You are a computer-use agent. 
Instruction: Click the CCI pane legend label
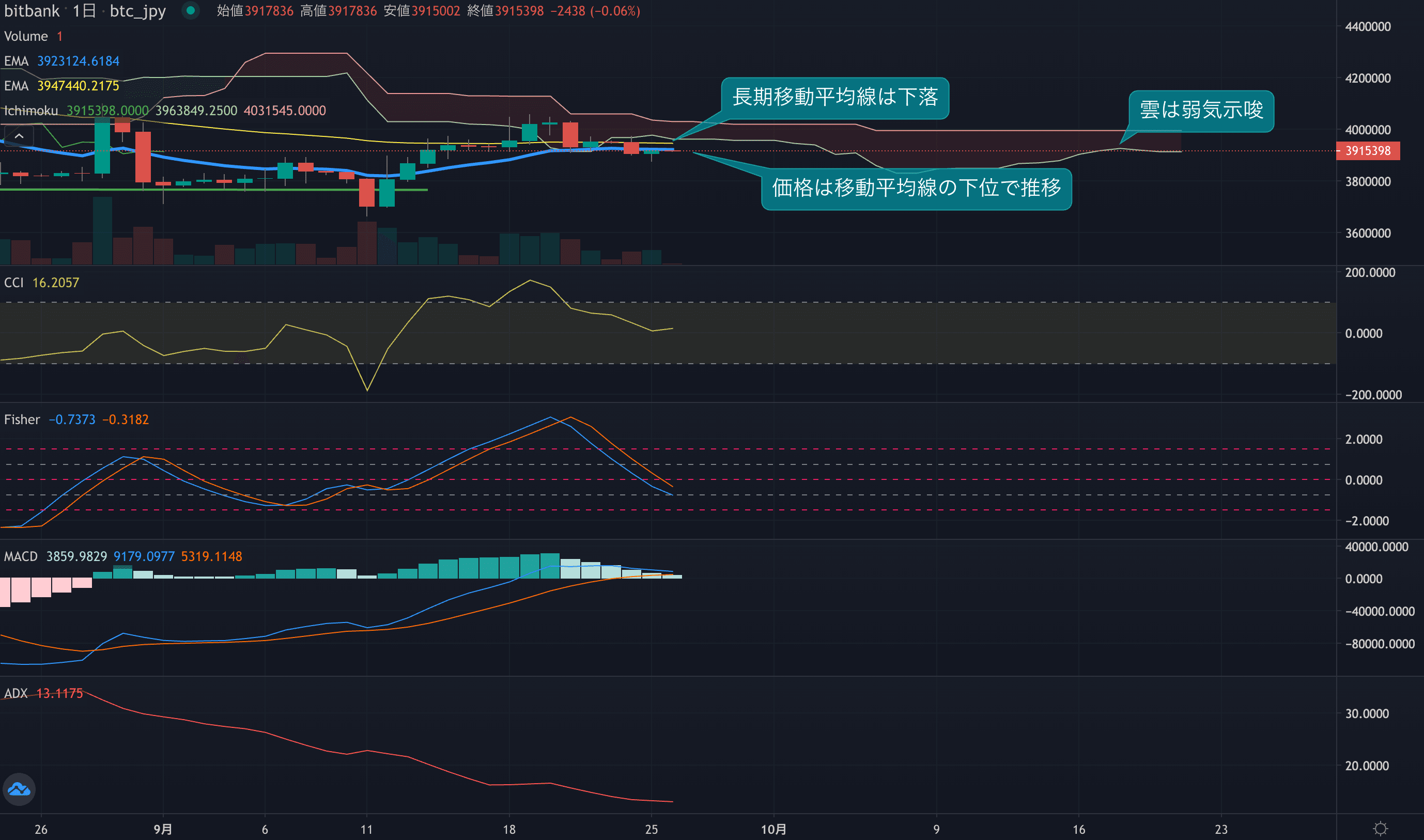tap(14, 283)
